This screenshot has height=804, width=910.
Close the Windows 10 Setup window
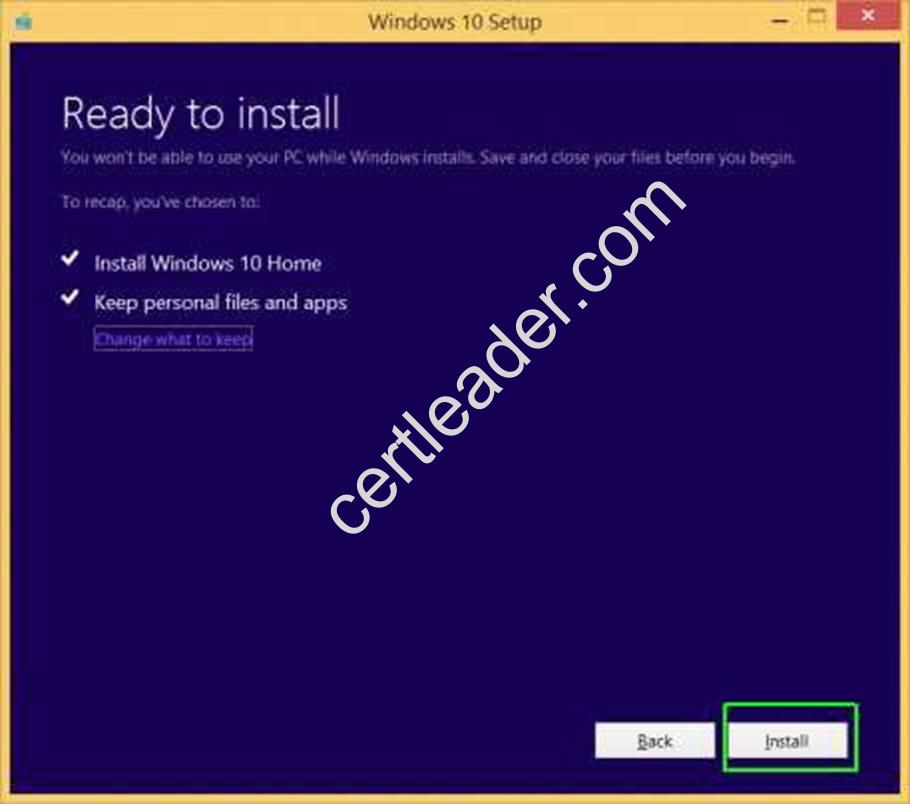pyautogui.click(x=868, y=16)
